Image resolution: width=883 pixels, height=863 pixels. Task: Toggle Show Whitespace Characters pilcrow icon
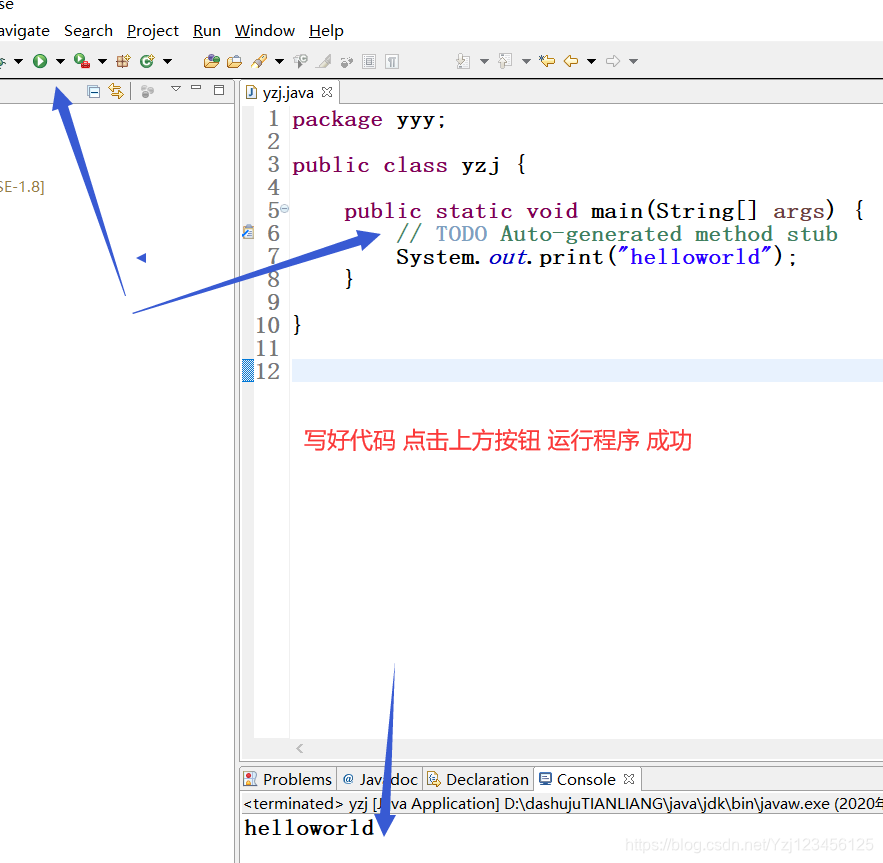[x=392, y=61]
